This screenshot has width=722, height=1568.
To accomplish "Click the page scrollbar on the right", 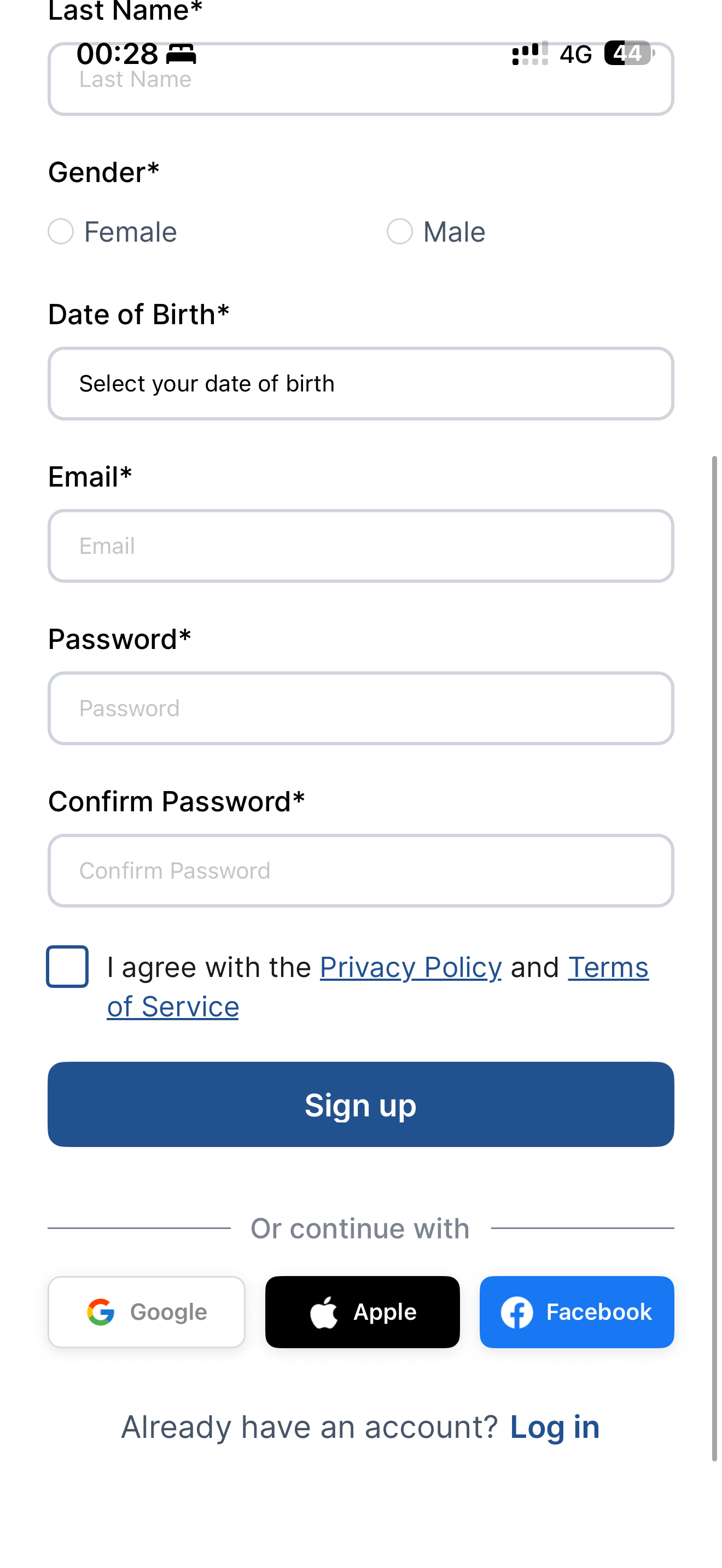I will tap(715, 958).
